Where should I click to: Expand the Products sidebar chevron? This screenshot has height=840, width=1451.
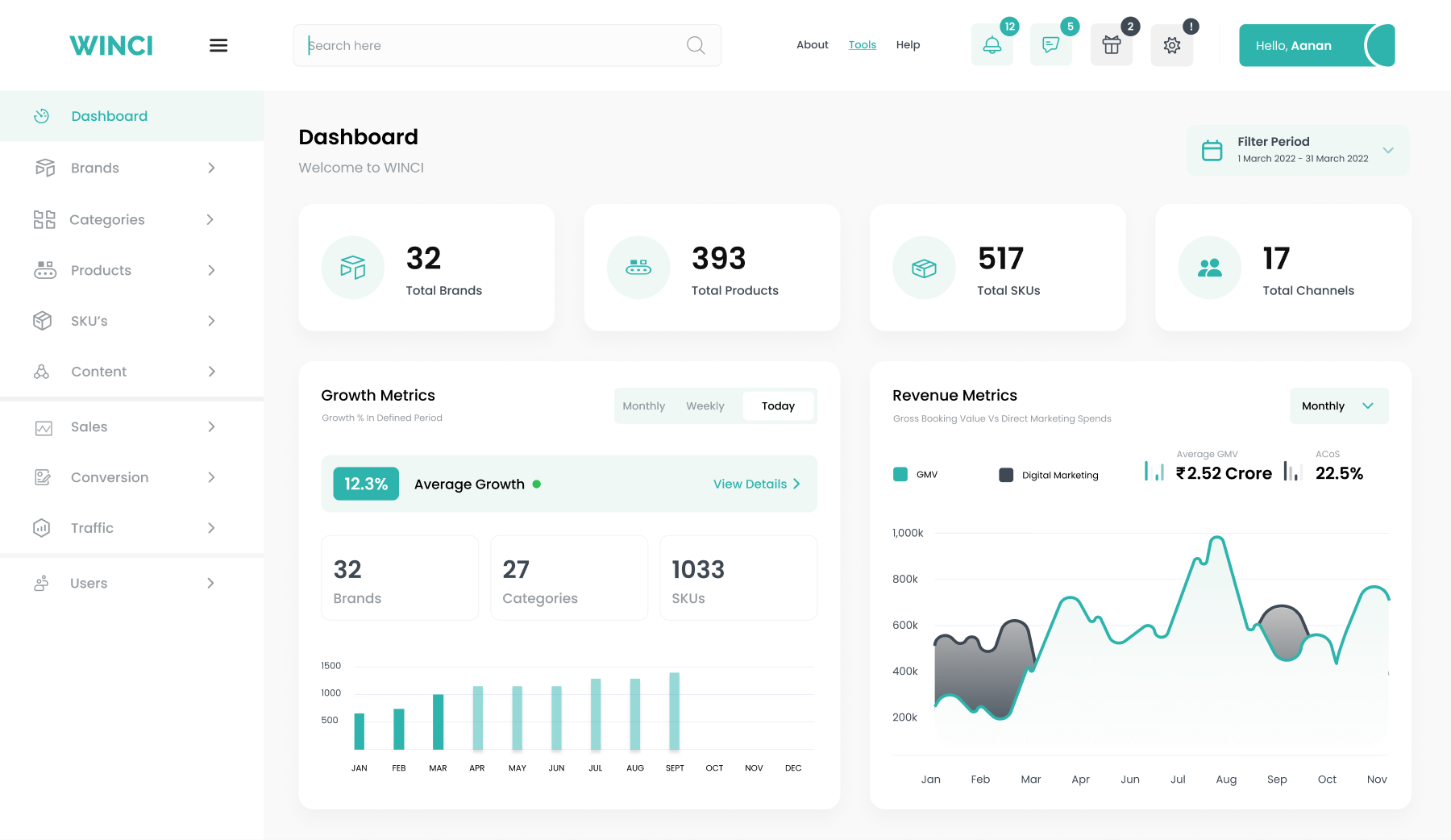point(211,270)
